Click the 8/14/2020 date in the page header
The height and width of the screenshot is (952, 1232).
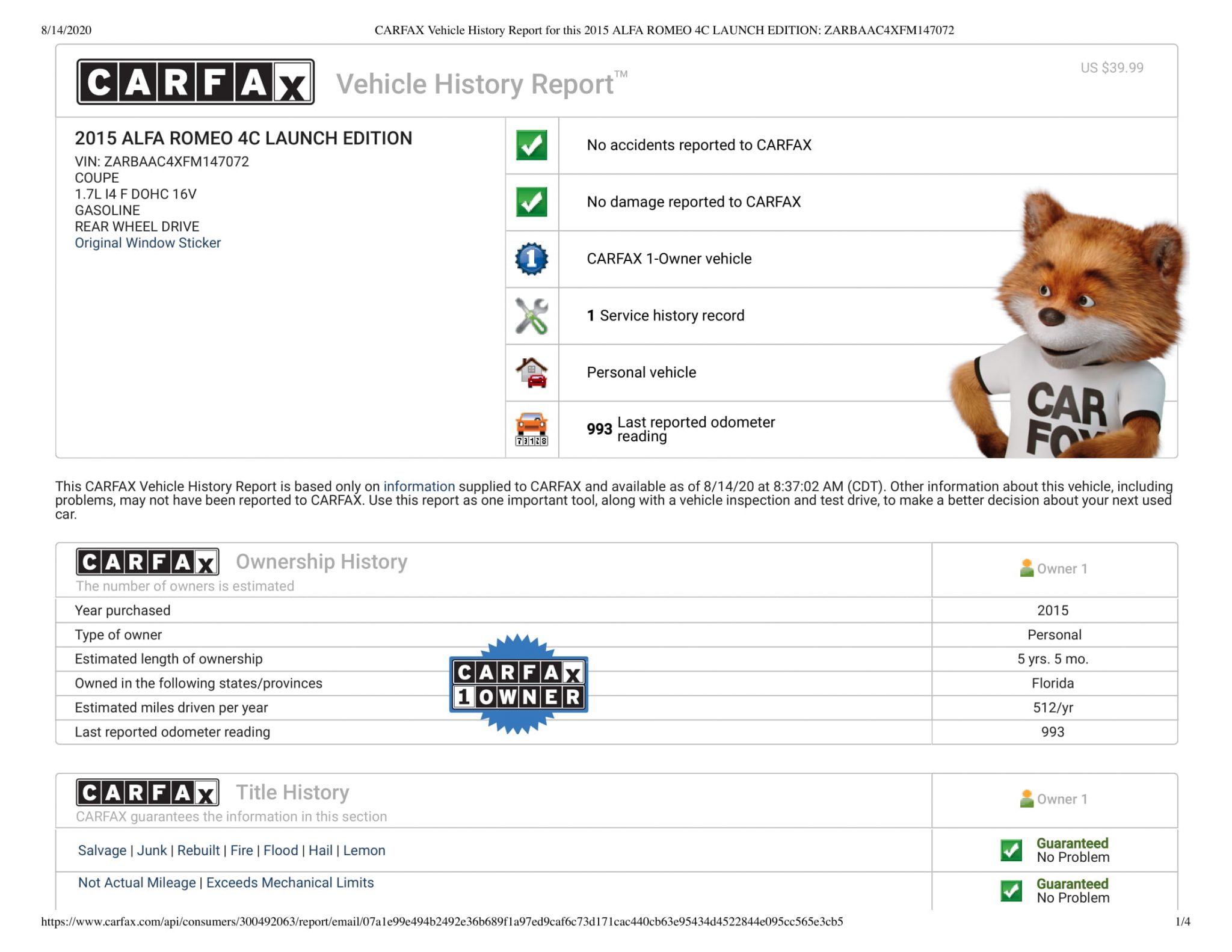pos(66,31)
